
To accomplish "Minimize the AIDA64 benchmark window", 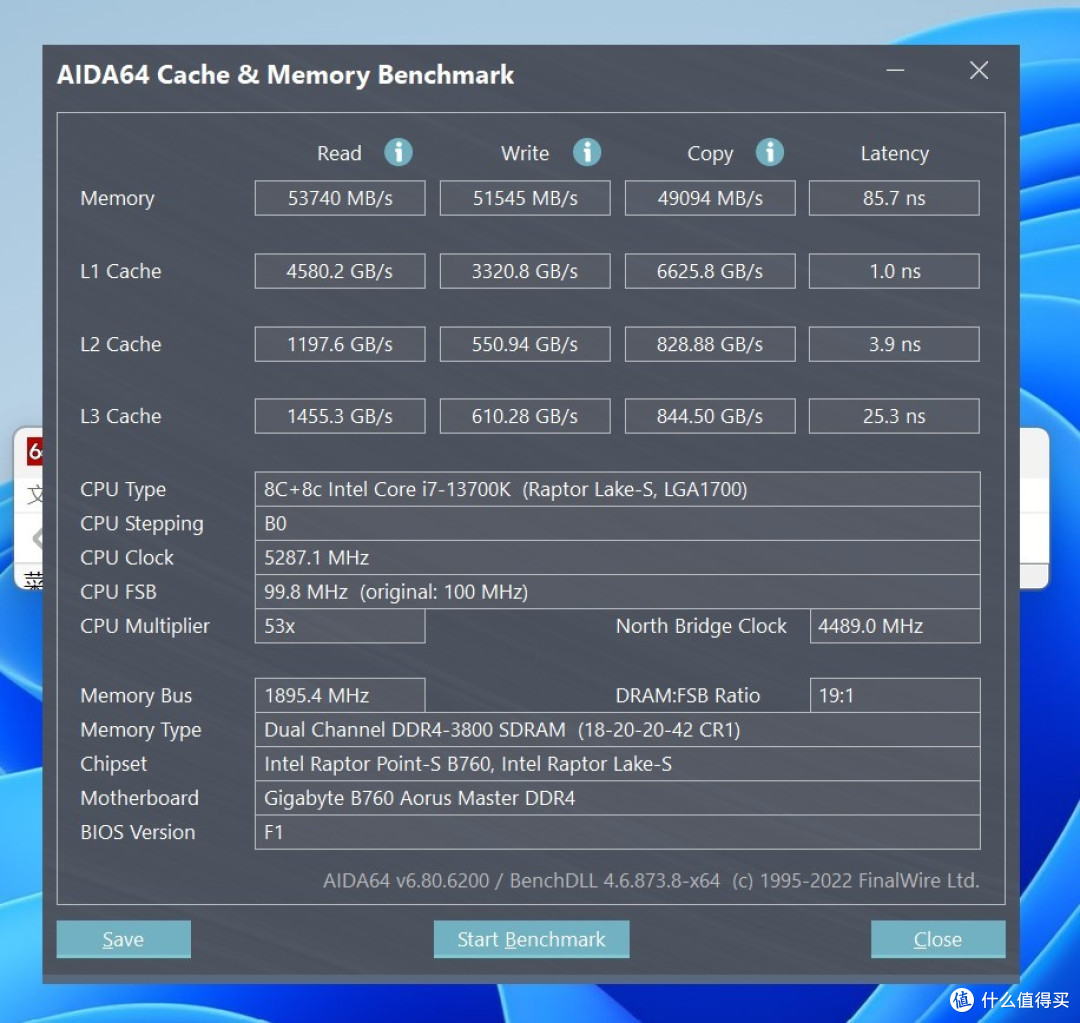I will (895, 70).
